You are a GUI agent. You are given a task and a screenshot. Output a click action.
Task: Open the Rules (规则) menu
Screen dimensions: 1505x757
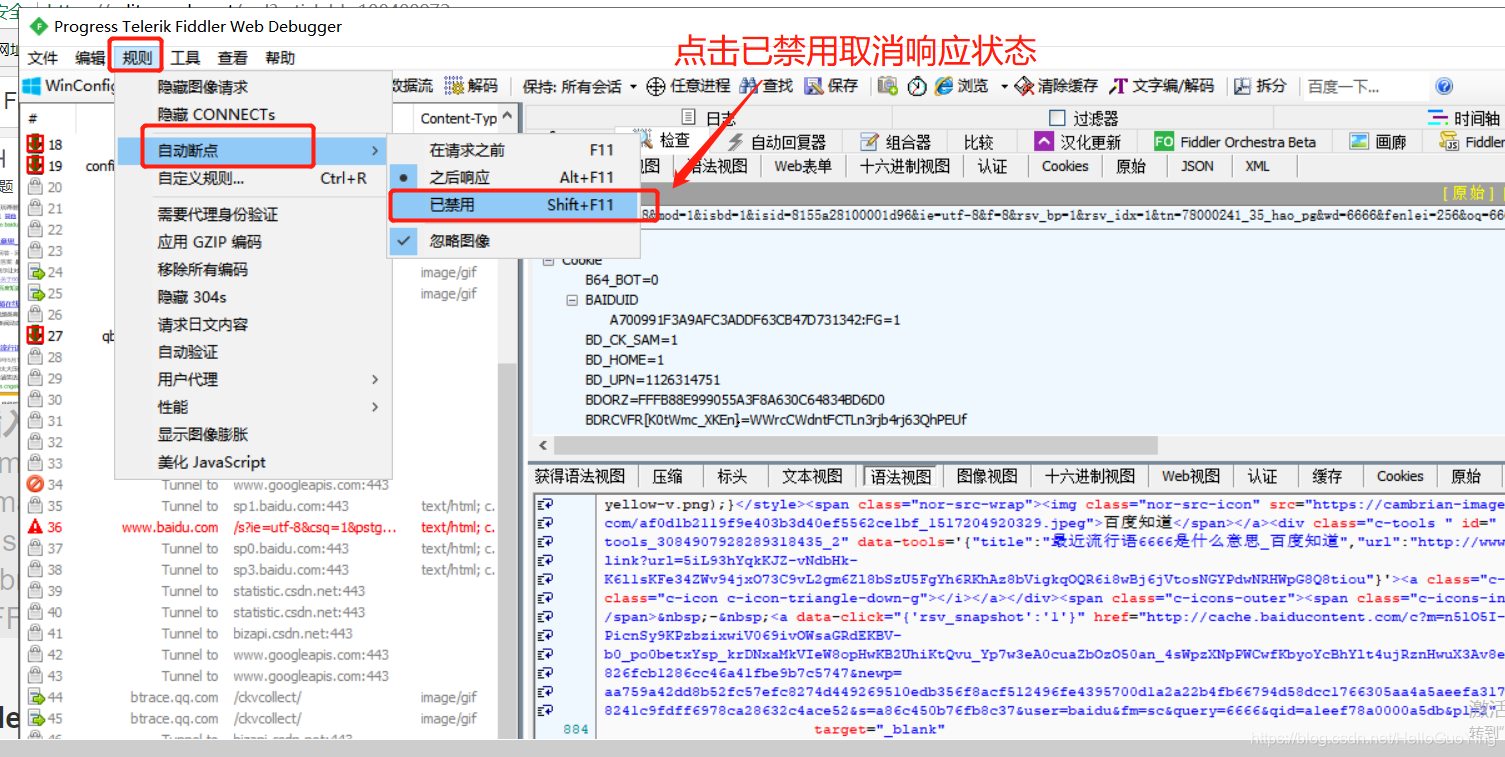[137, 57]
